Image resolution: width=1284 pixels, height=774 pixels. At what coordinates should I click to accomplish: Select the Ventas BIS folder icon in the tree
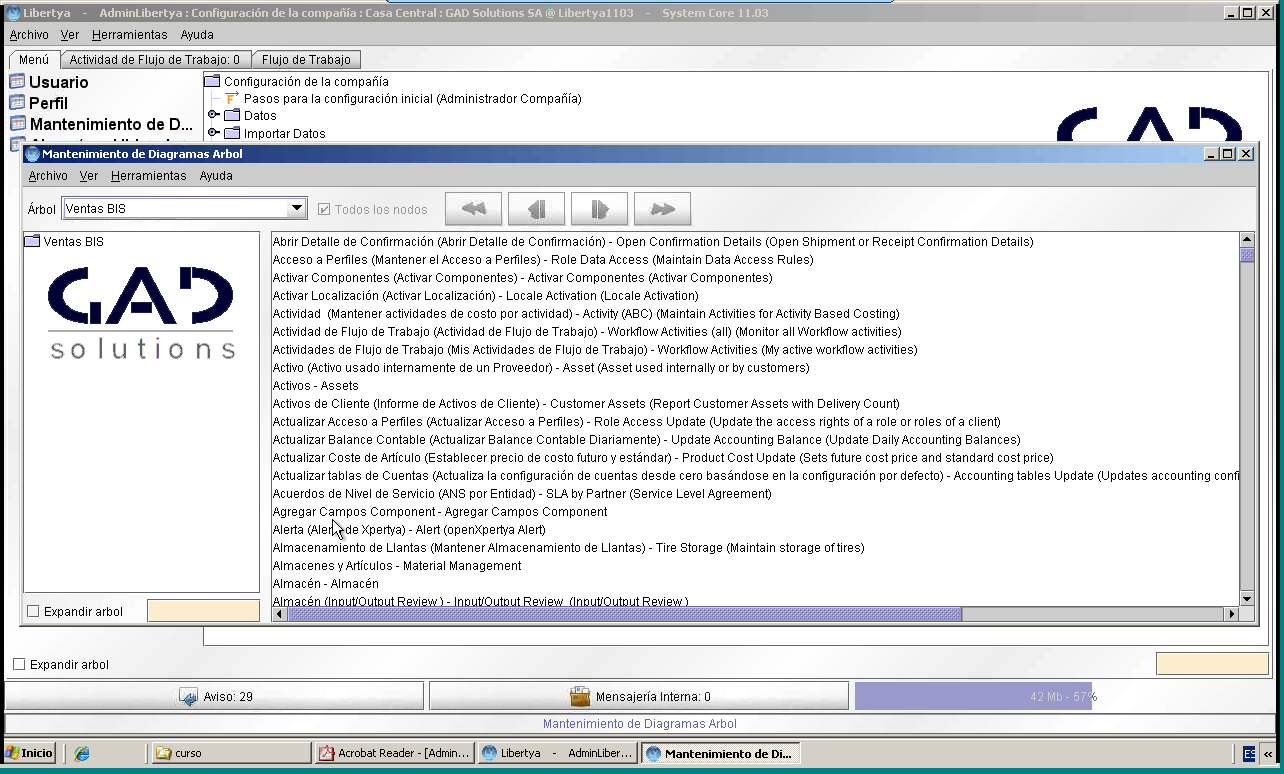click(32, 241)
